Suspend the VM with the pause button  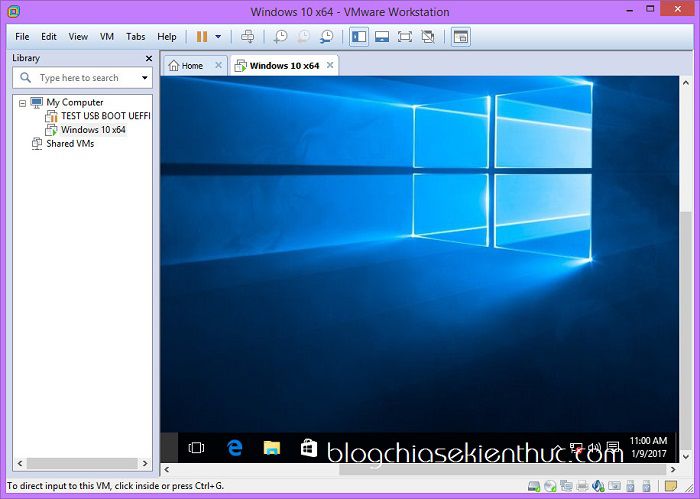202,37
